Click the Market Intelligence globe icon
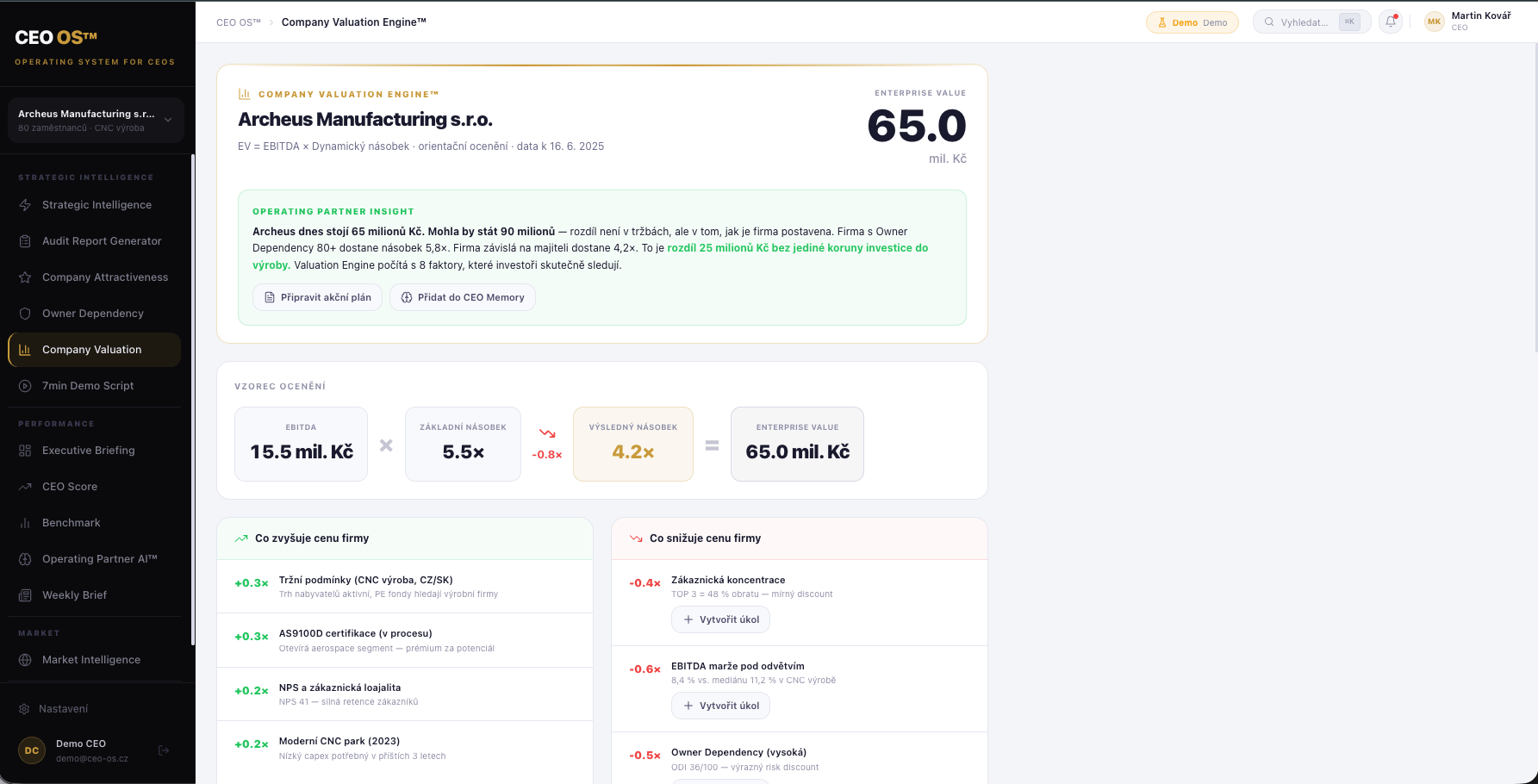The width and height of the screenshot is (1538, 784). coord(25,660)
